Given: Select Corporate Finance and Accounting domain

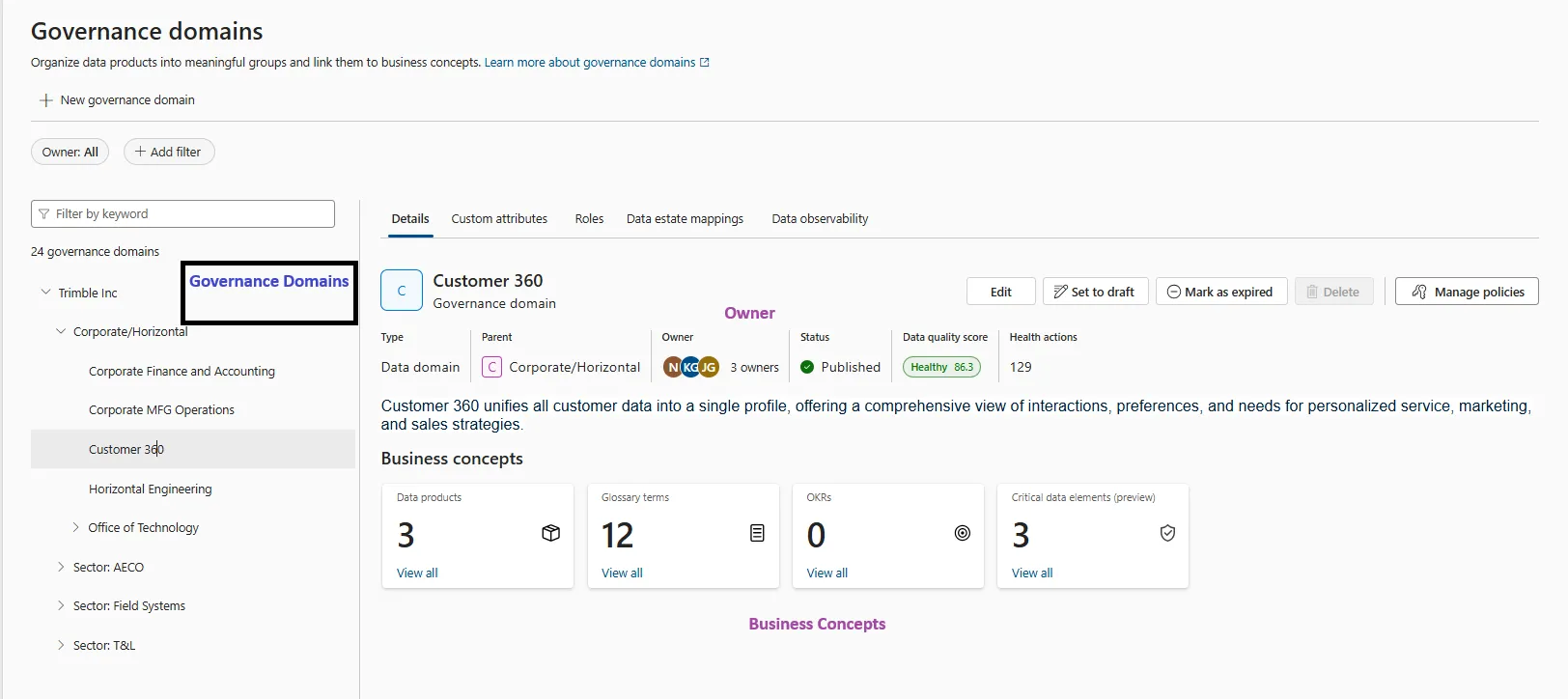Looking at the screenshot, I should [182, 371].
